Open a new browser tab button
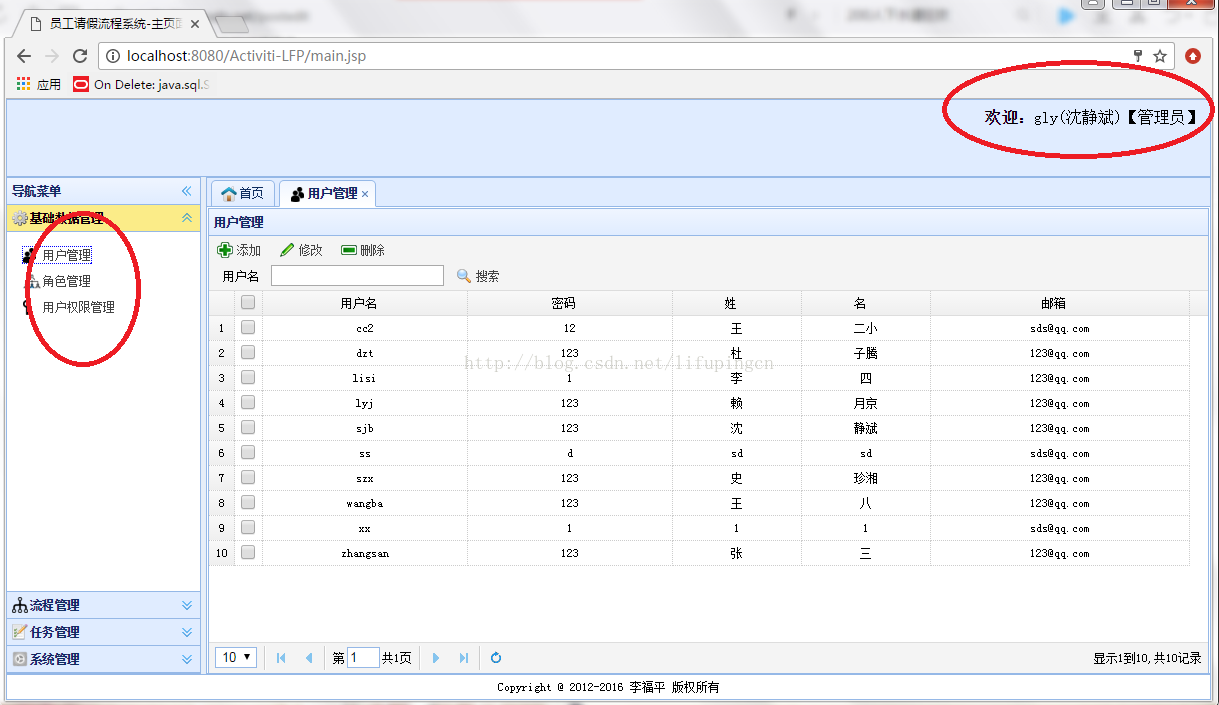This screenshot has width=1219, height=705. (x=232, y=24)
